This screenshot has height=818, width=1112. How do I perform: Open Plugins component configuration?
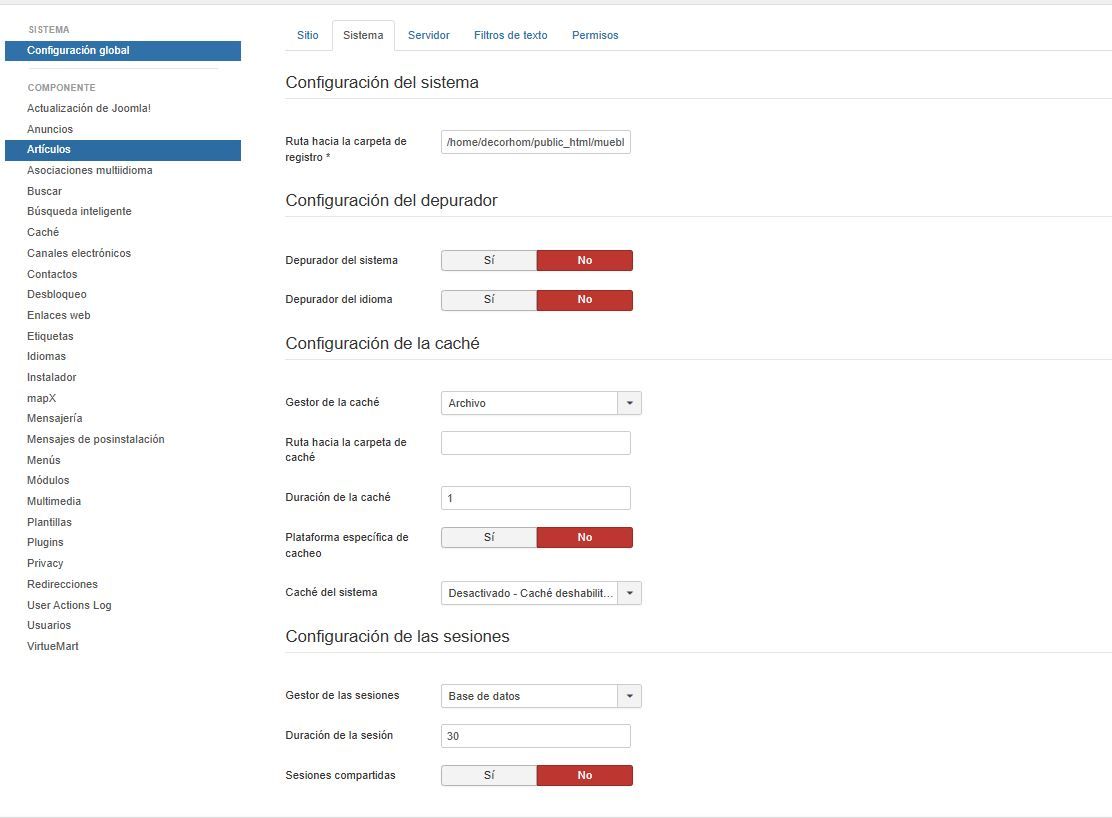point(45,542)
